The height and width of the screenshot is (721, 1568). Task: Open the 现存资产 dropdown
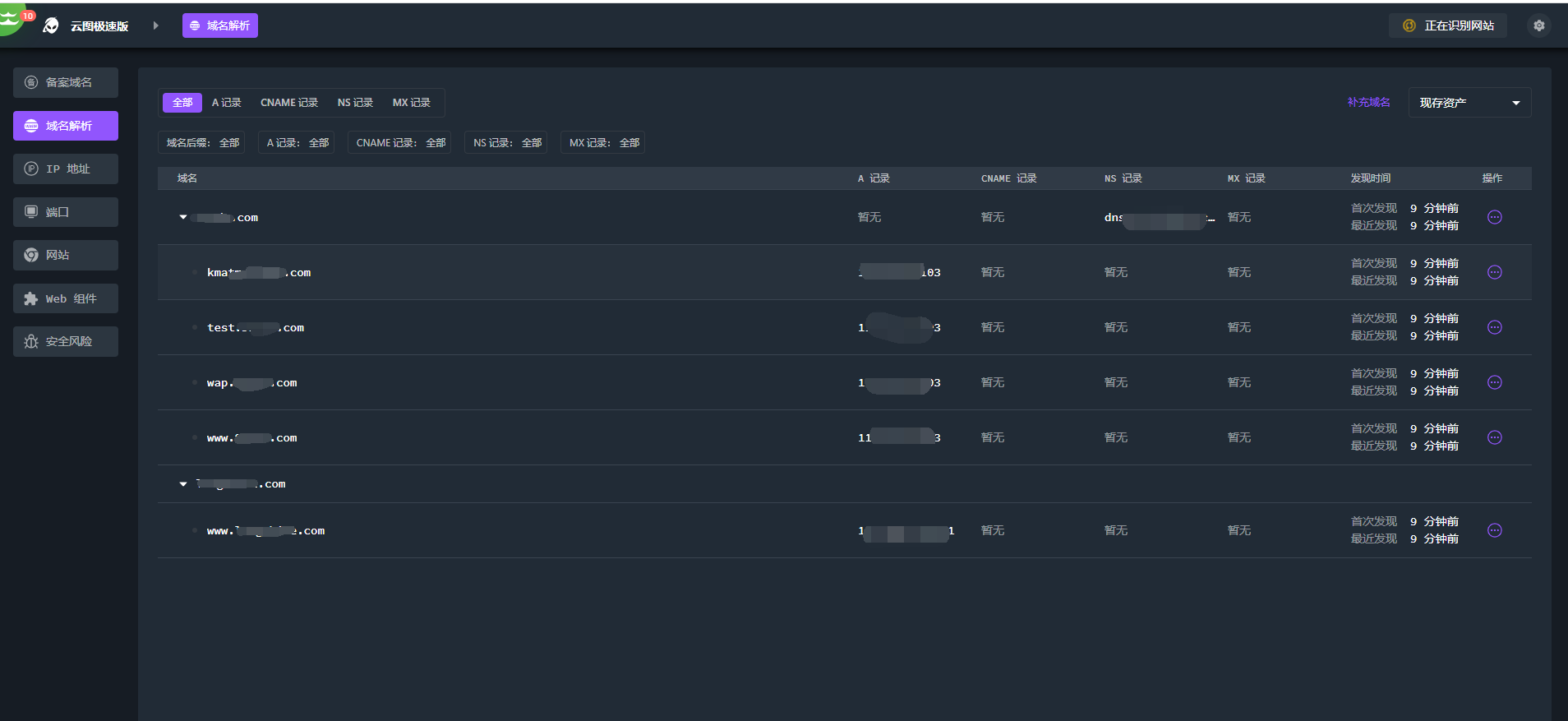tap(1469, 103)
